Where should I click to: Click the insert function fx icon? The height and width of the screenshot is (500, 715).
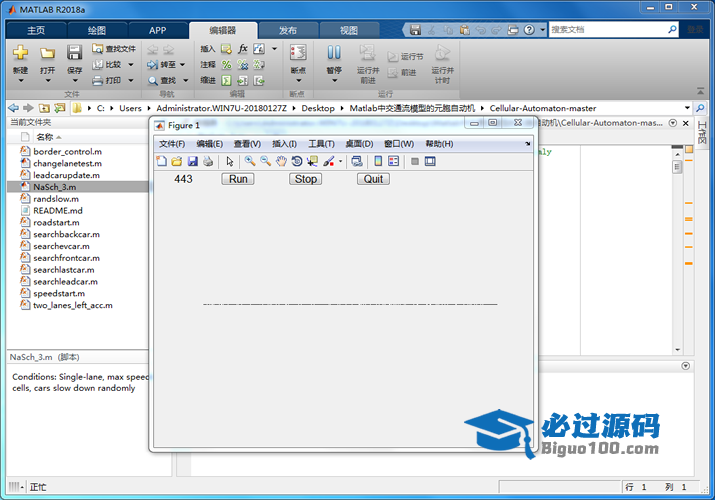[x=243, y=48]
